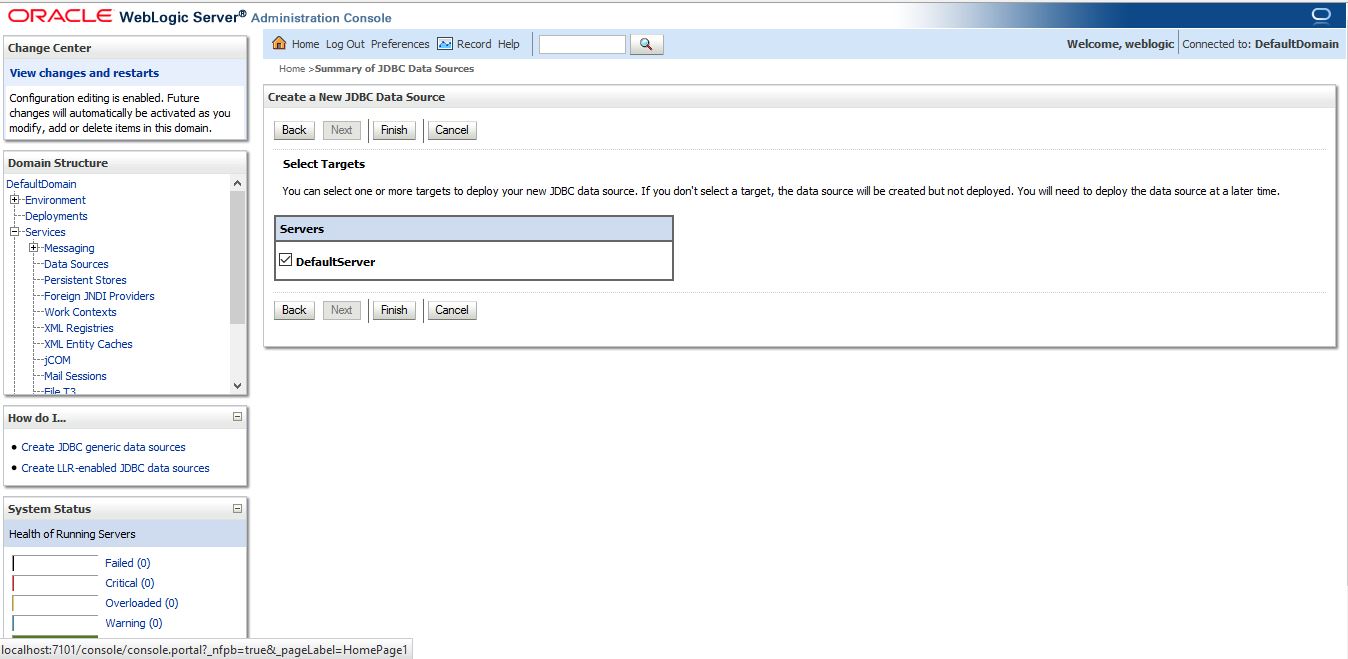This screenshot has height=659, width=1348.
Task: Open Preferences in the top toolbar
Action: tap(400, 44)
